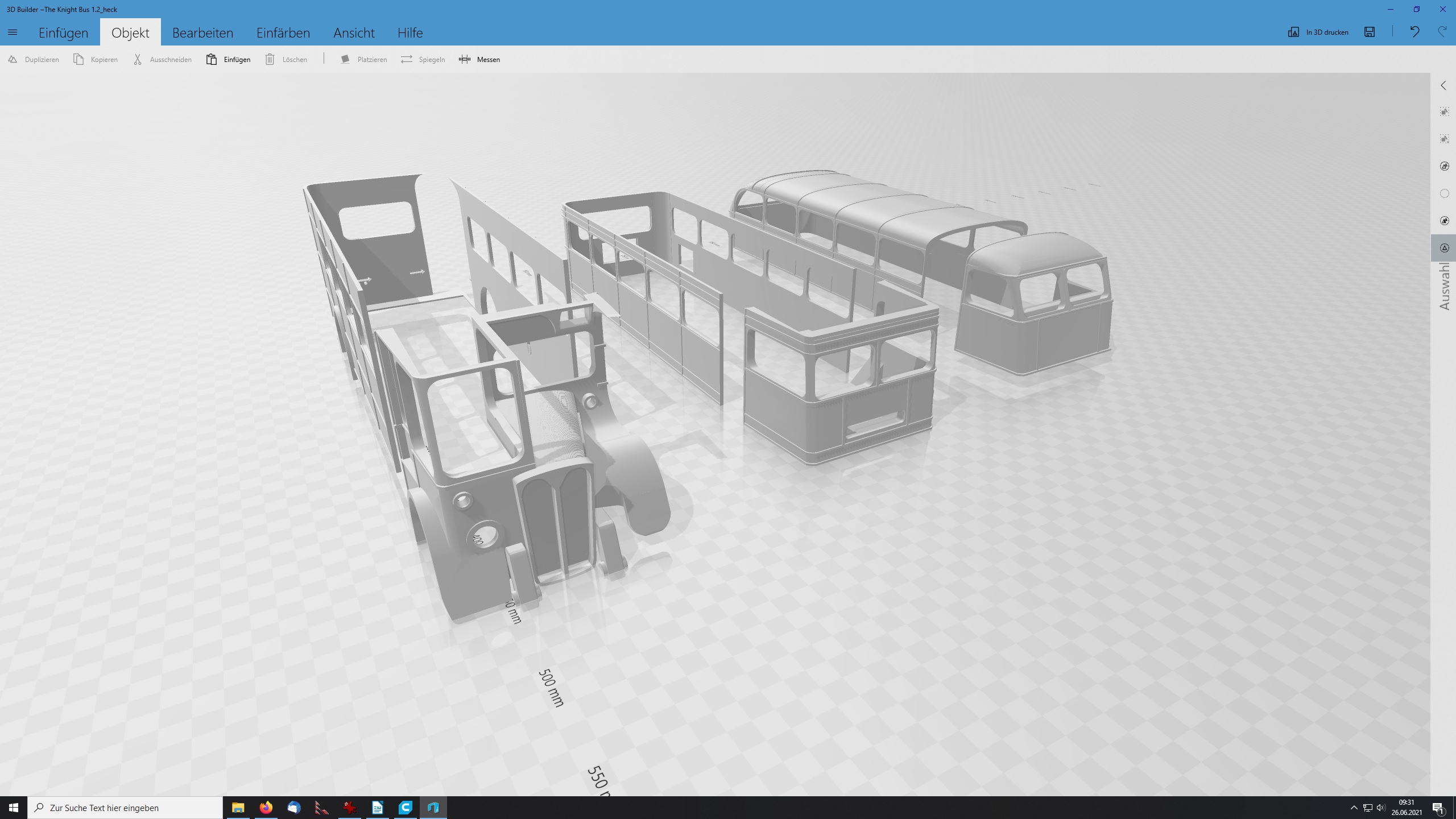Click the ungroup objects icon in the sidebar

[1444, 139]
